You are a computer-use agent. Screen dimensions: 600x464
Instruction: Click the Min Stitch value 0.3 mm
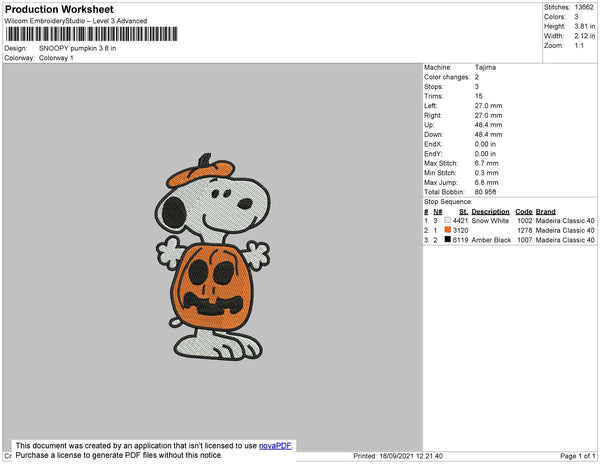pos(486,173)
